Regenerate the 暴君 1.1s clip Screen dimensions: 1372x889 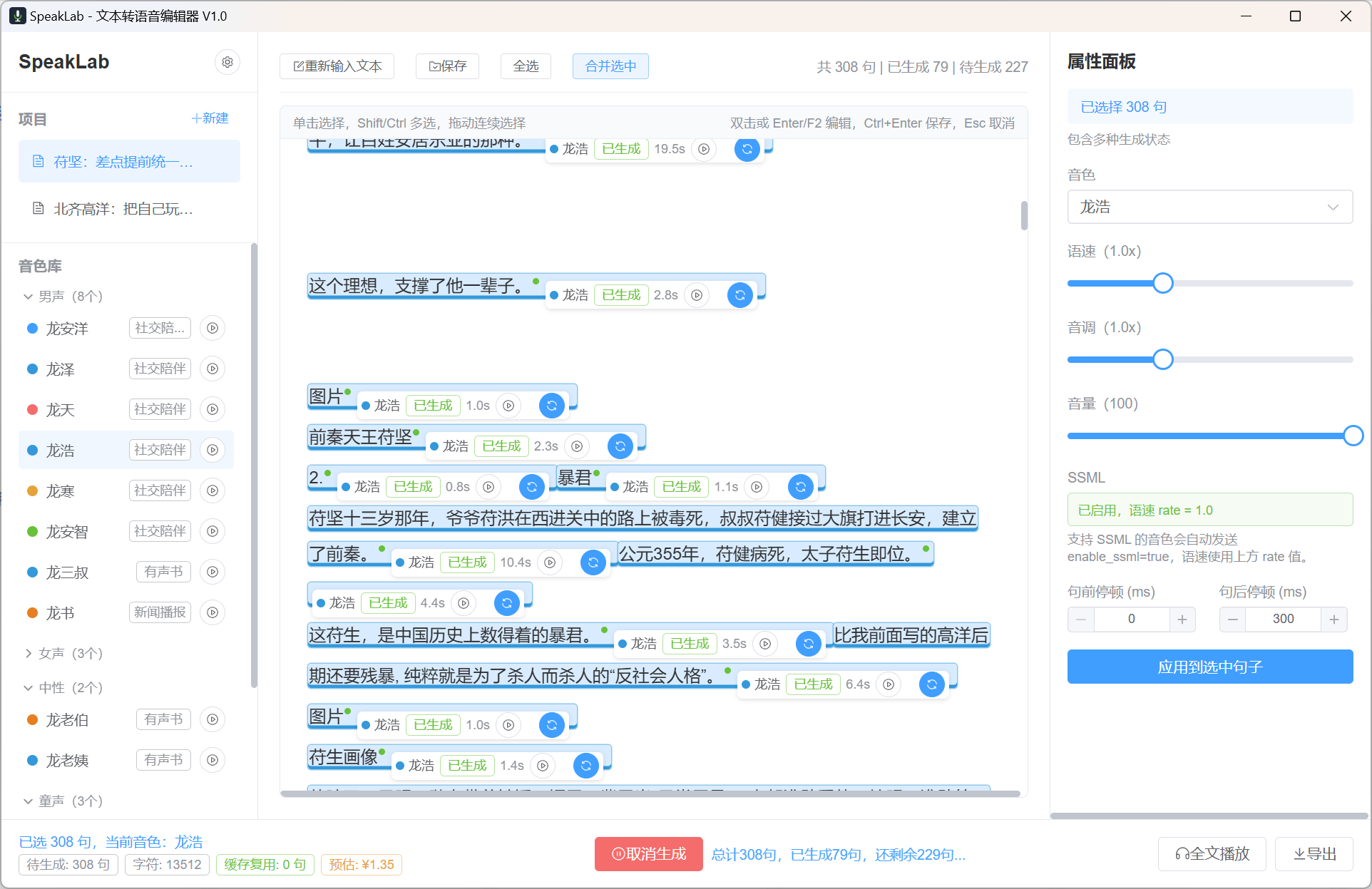pos(801,487)
